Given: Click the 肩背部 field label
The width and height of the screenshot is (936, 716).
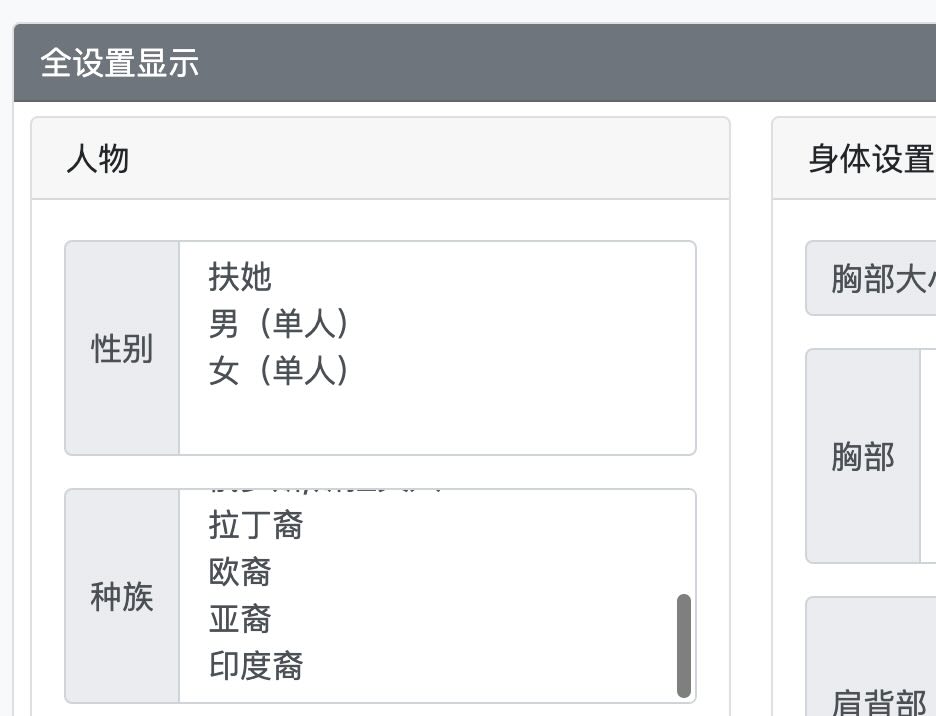Looking at the screenshot, I should click(878, 700).
